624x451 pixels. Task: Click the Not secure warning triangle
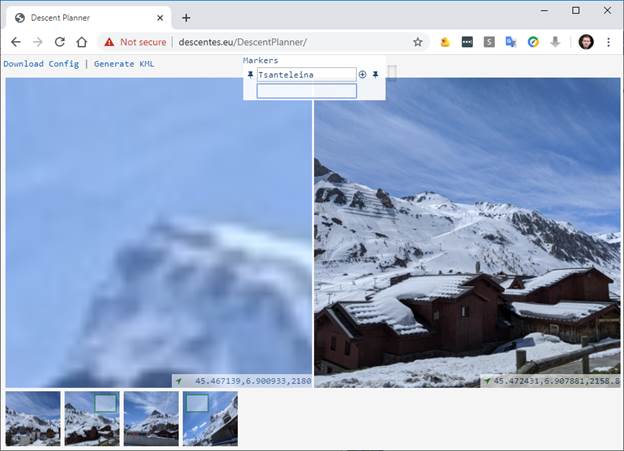109,42
